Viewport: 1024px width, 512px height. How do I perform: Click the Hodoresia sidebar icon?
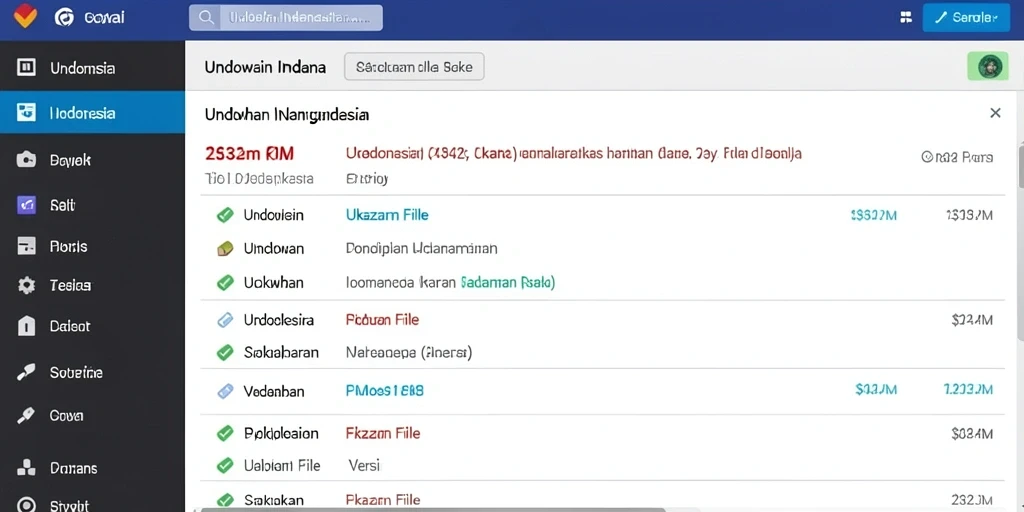(26, 112)
